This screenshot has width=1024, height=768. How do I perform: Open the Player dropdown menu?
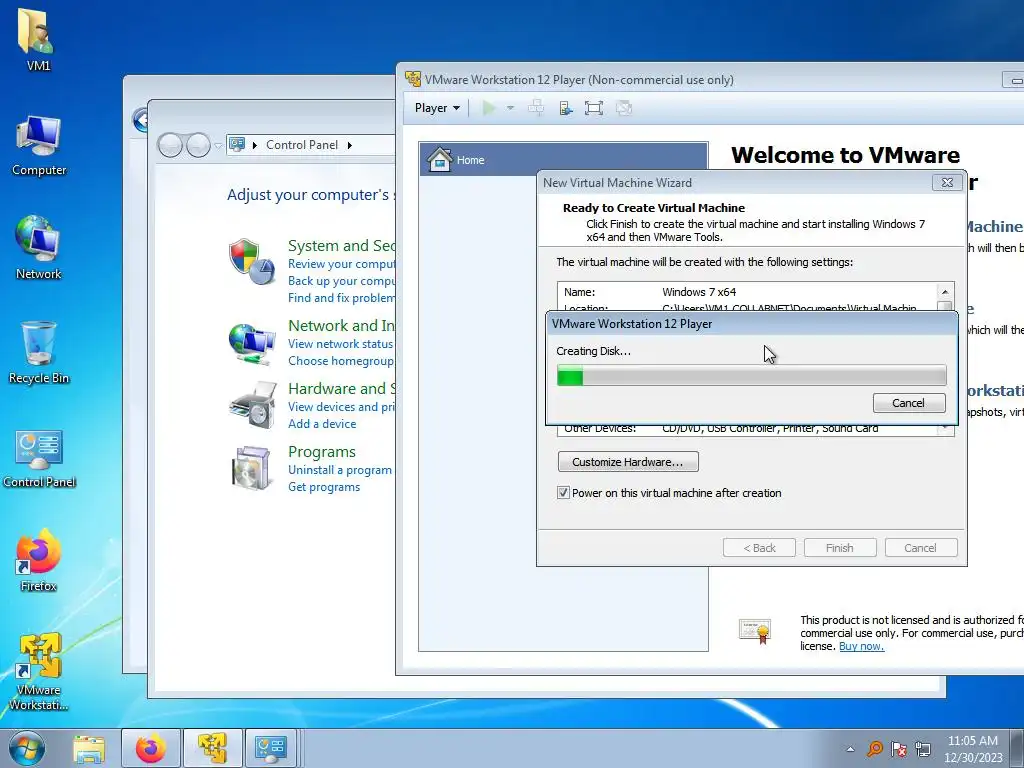437,108
